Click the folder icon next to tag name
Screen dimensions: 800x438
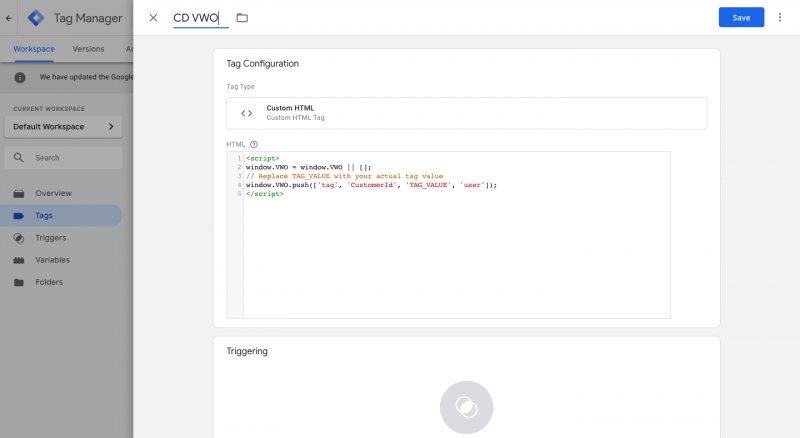242,18
